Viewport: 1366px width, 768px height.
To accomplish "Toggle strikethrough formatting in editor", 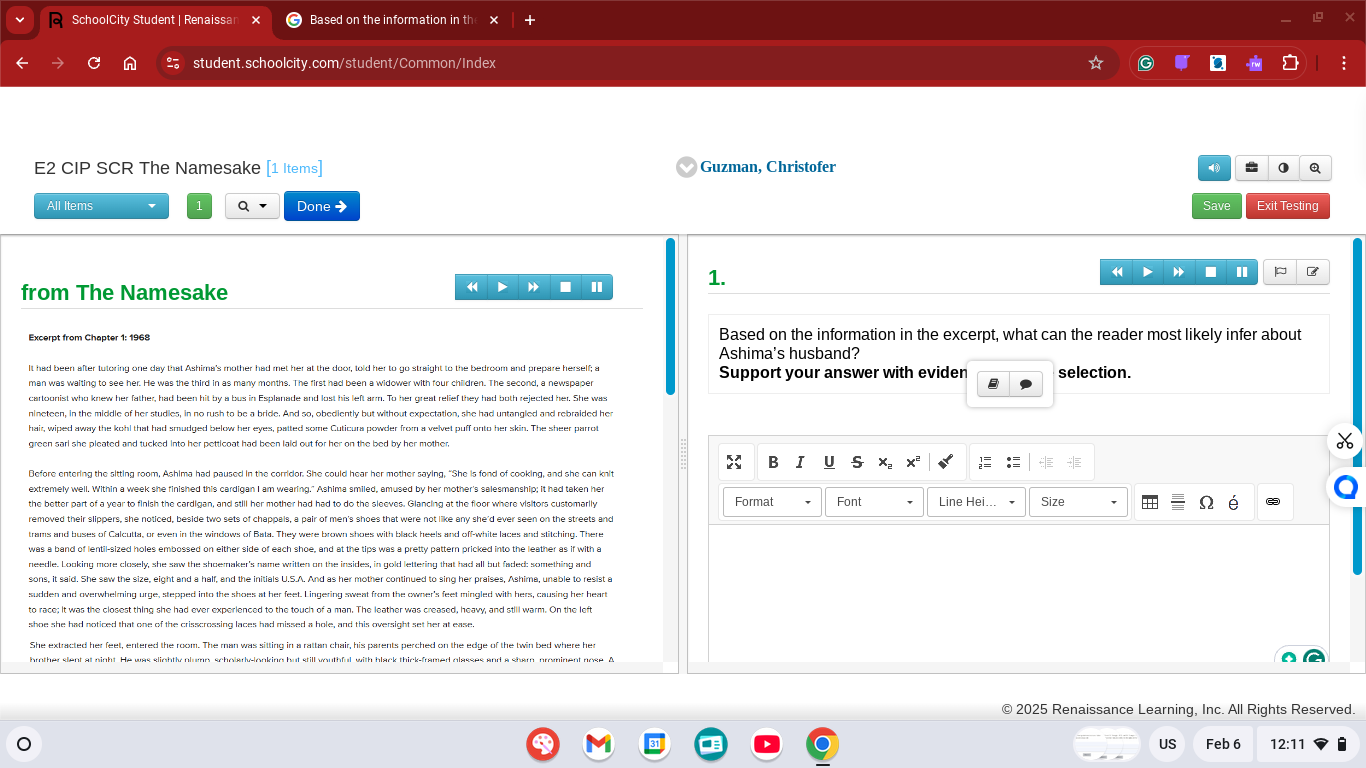I will click(x=857, y=462).
